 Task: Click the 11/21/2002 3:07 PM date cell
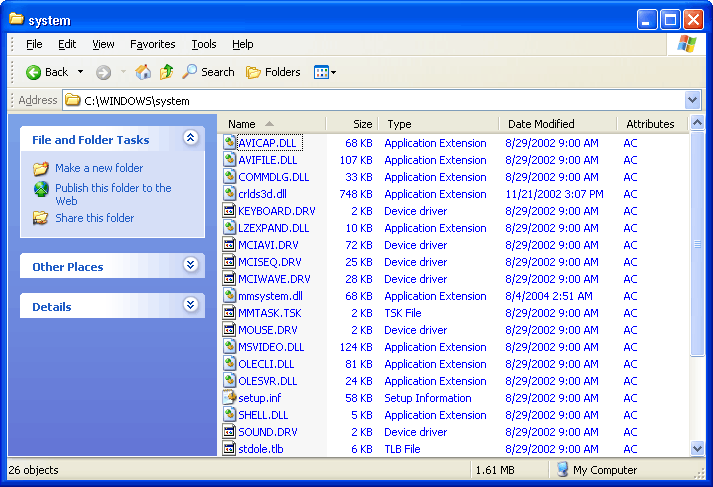tap(554, 194)
